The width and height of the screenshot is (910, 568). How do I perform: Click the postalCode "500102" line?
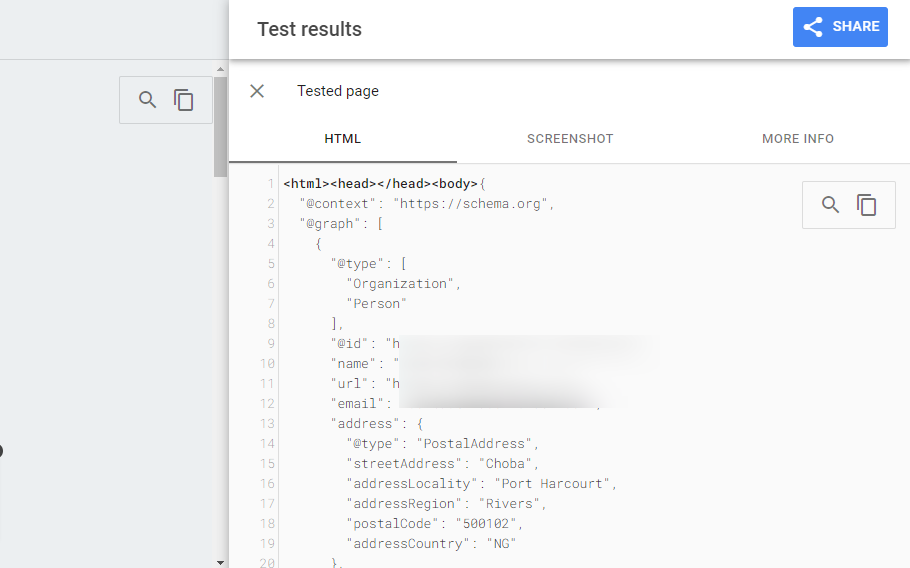coord(435,524)
